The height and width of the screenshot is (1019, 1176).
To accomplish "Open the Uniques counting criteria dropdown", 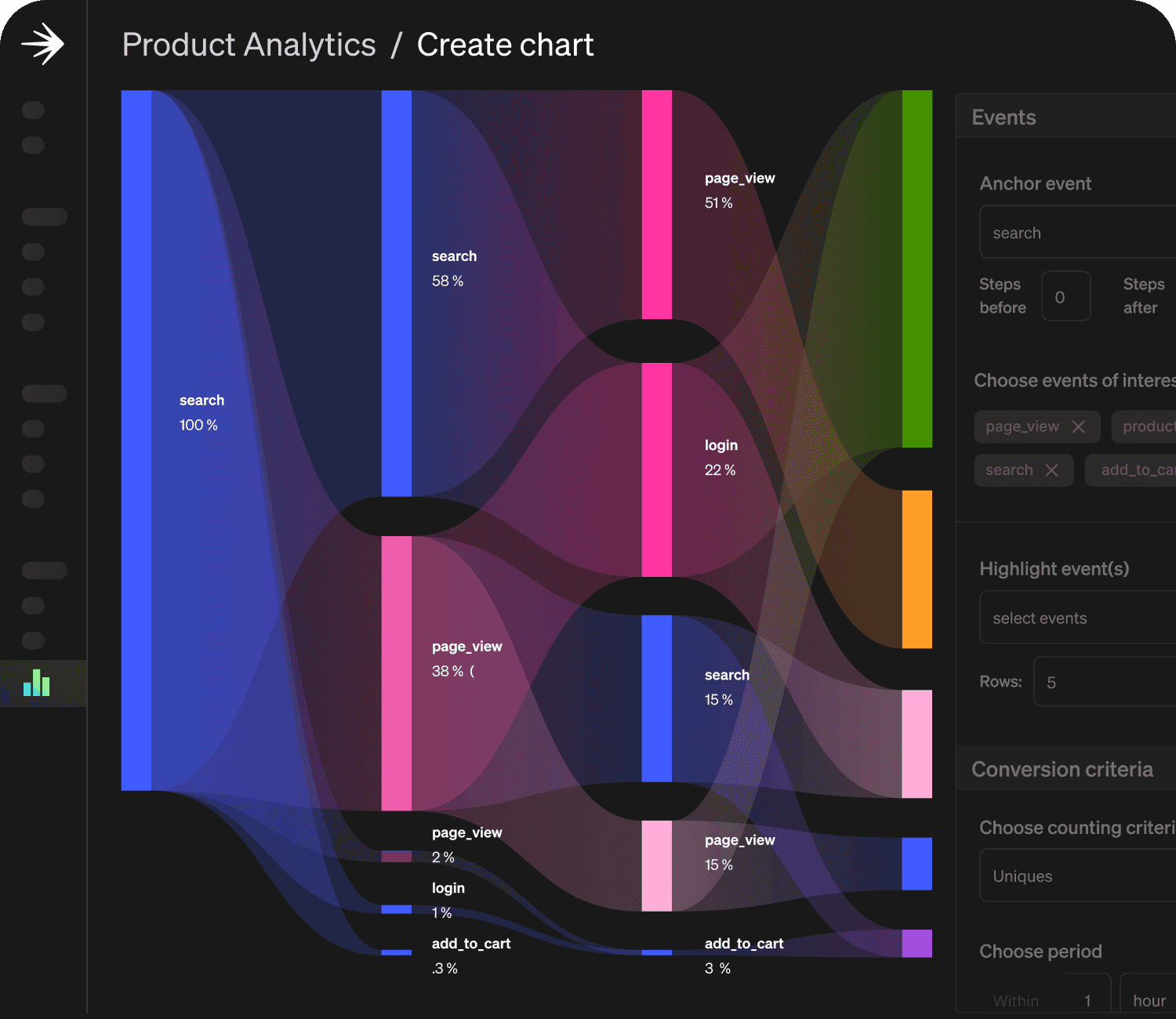I will 1078,876.
